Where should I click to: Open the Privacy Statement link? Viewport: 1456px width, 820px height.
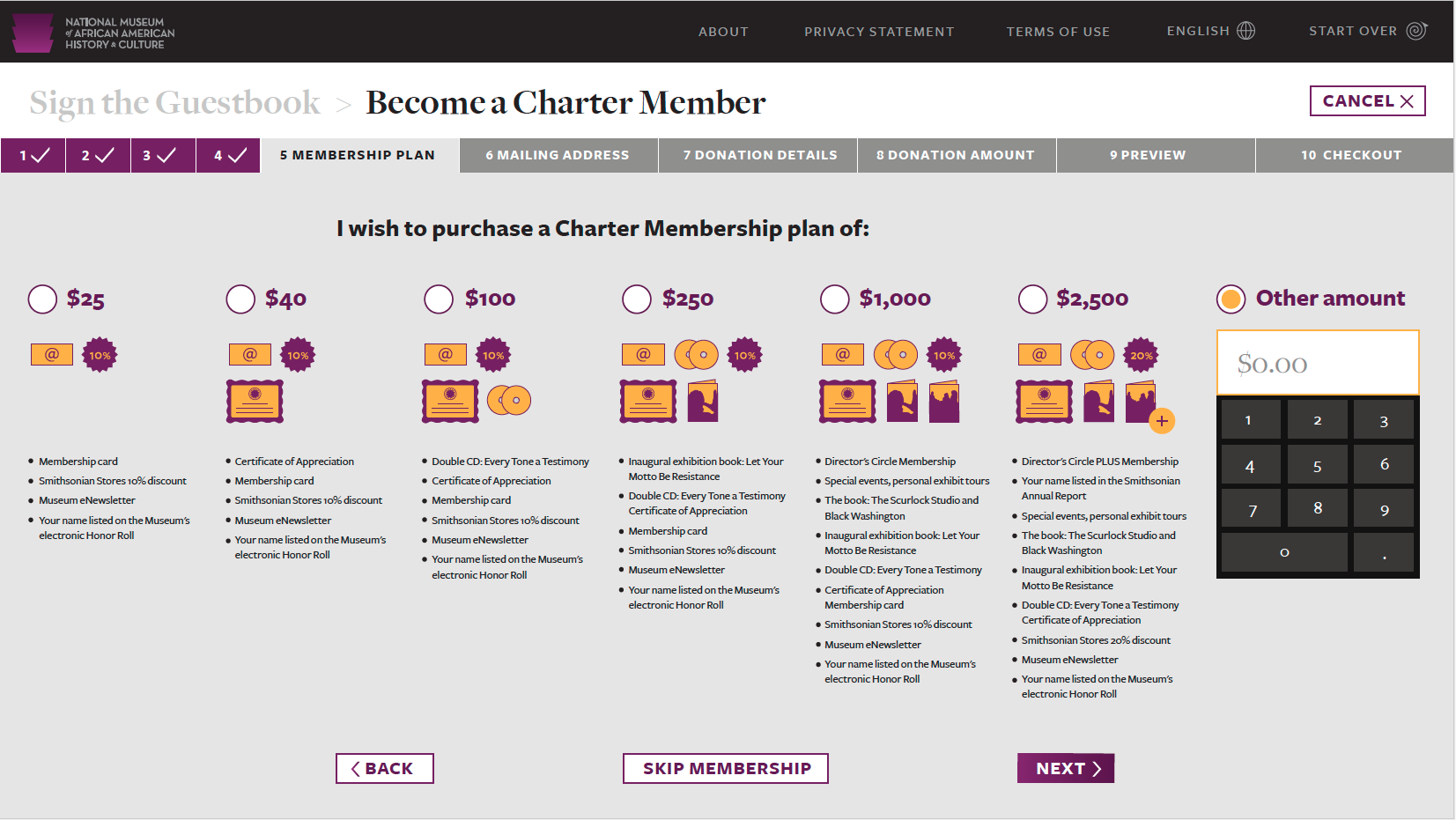tap(879, 32)
